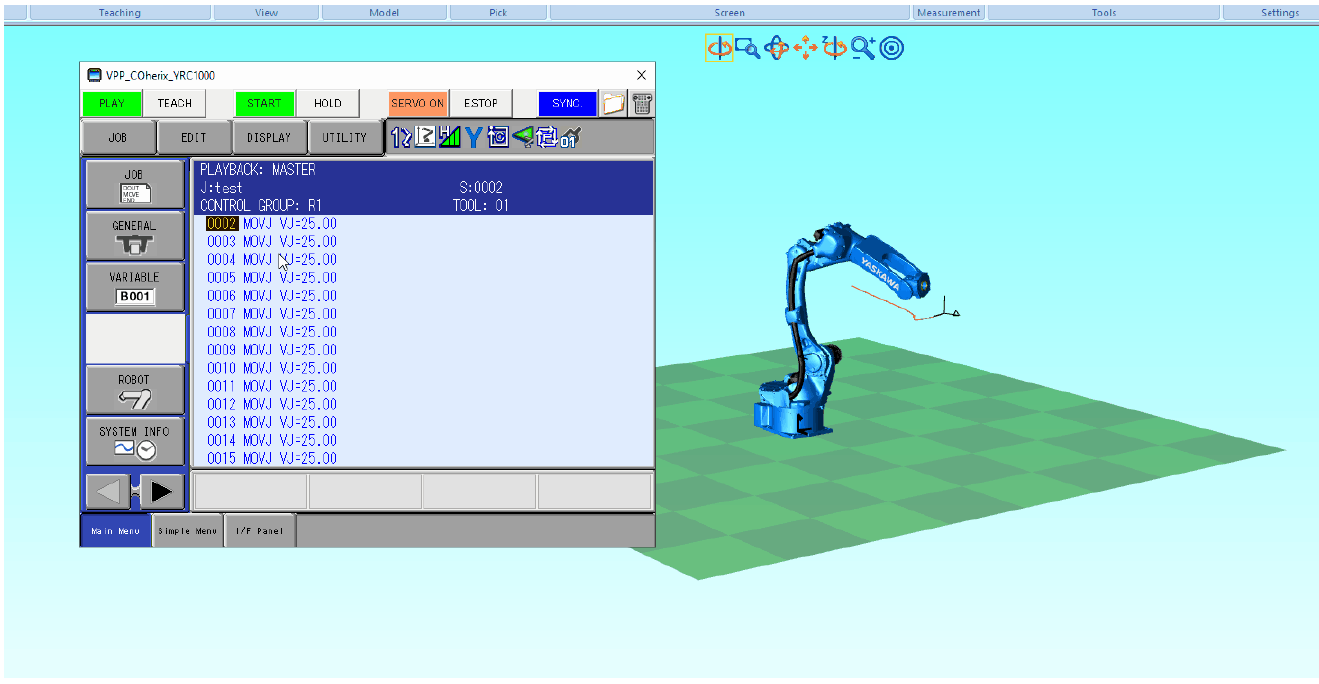1319x684 pixels.
Task: Select the pan view arrows tool
Action: point(805,48)
